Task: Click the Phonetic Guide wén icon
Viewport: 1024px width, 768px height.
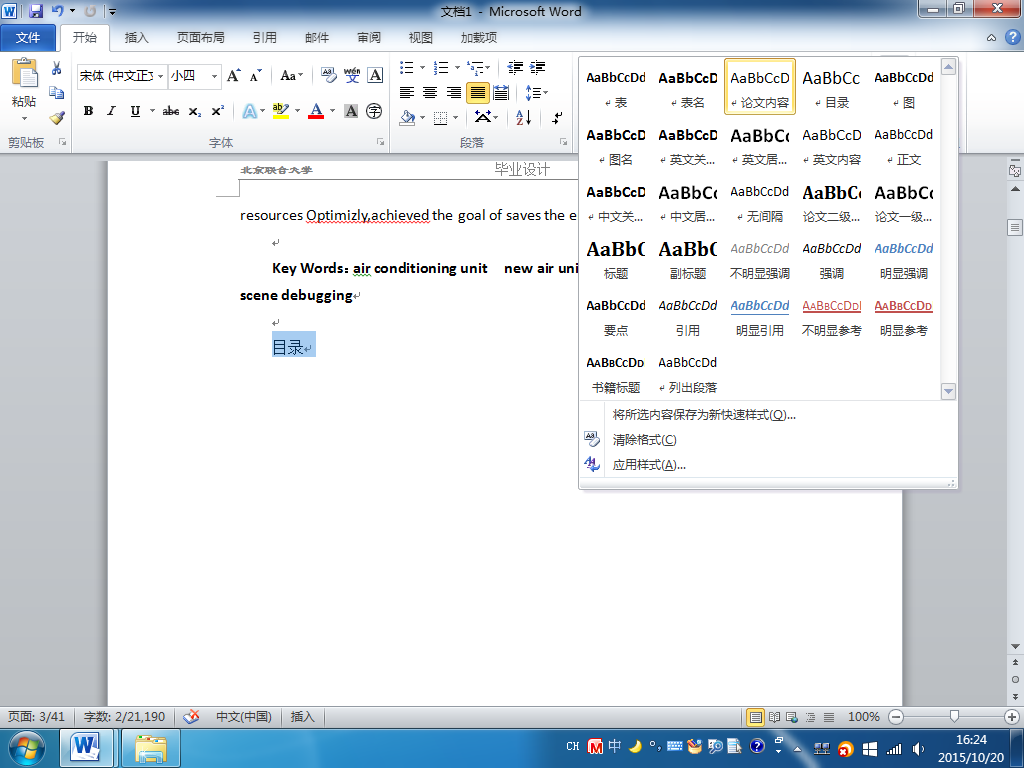Action: 352,76
